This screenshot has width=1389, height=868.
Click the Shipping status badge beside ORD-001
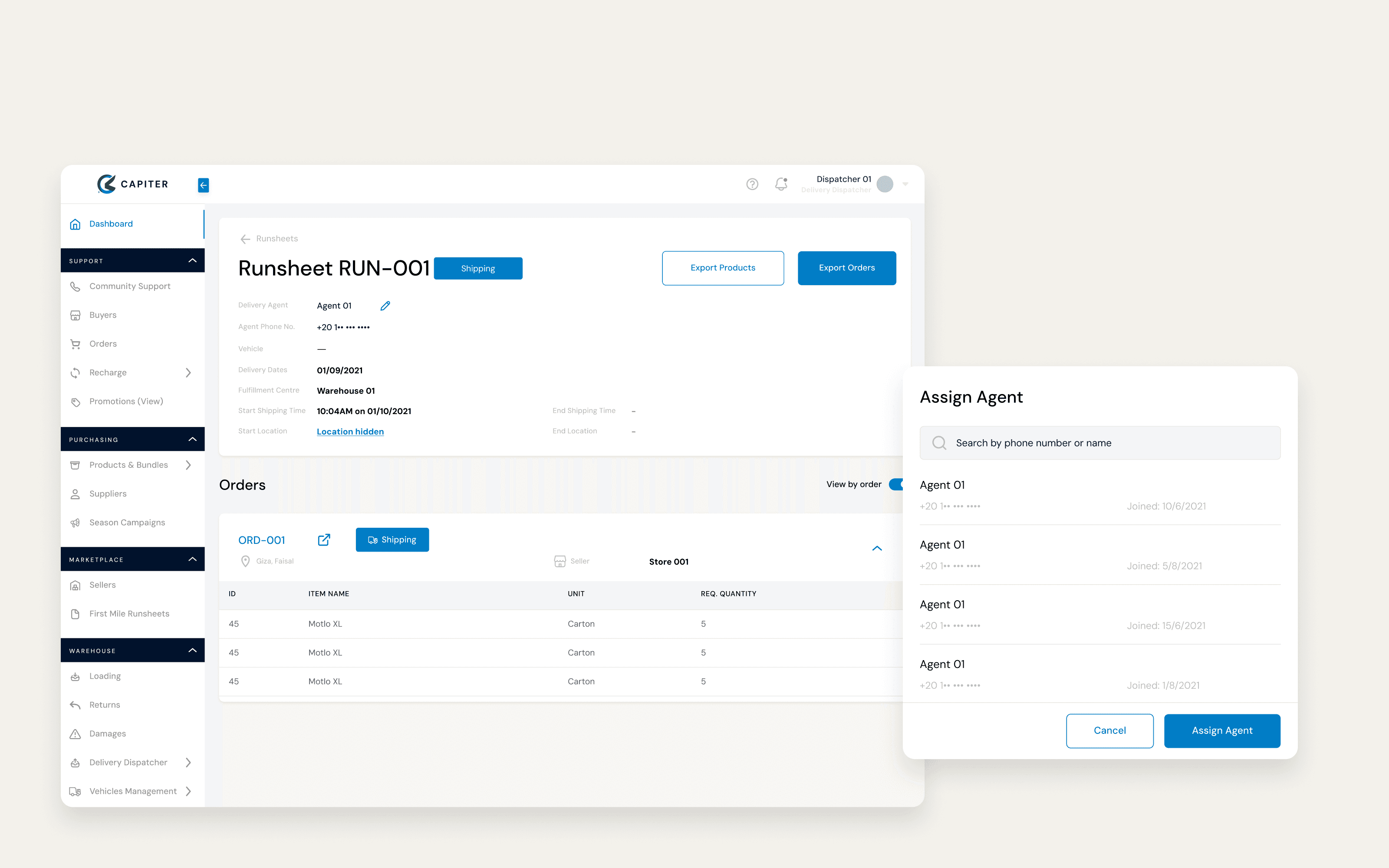coord(392,539)
